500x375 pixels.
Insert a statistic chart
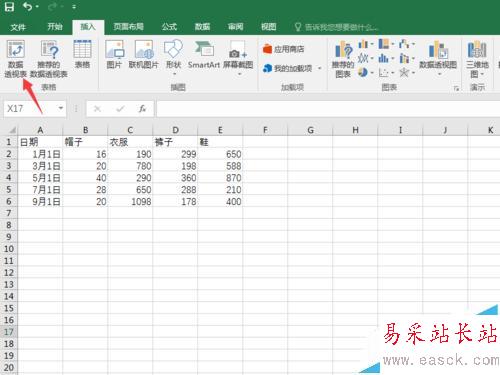pyautogui.click(x=384, y=58)
